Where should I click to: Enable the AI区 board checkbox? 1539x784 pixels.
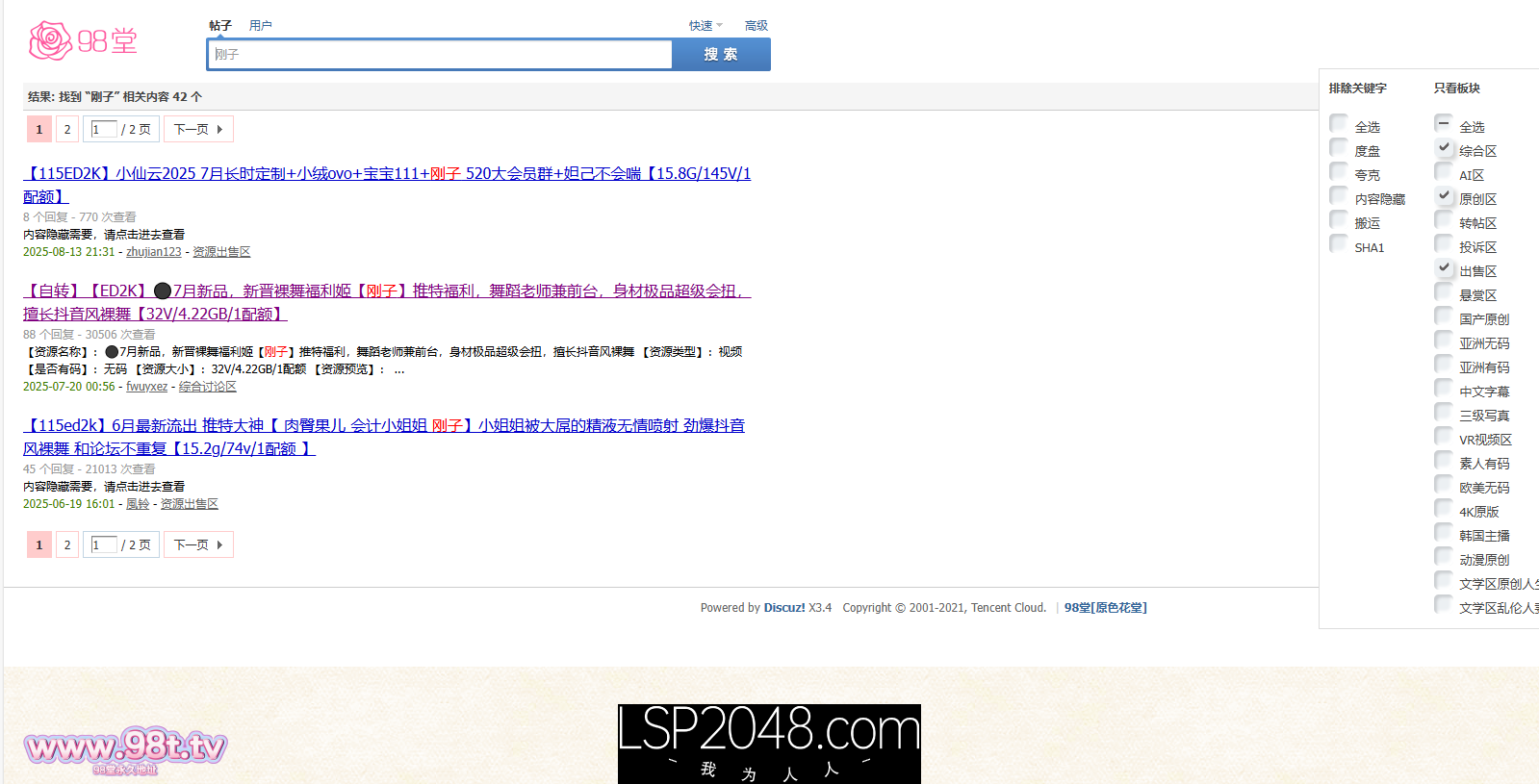click(1444, 171)
